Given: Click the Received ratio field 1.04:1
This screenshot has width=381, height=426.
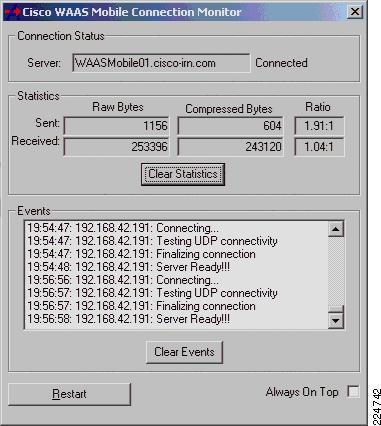Looking at the screenshot, I should coord(319,147).
